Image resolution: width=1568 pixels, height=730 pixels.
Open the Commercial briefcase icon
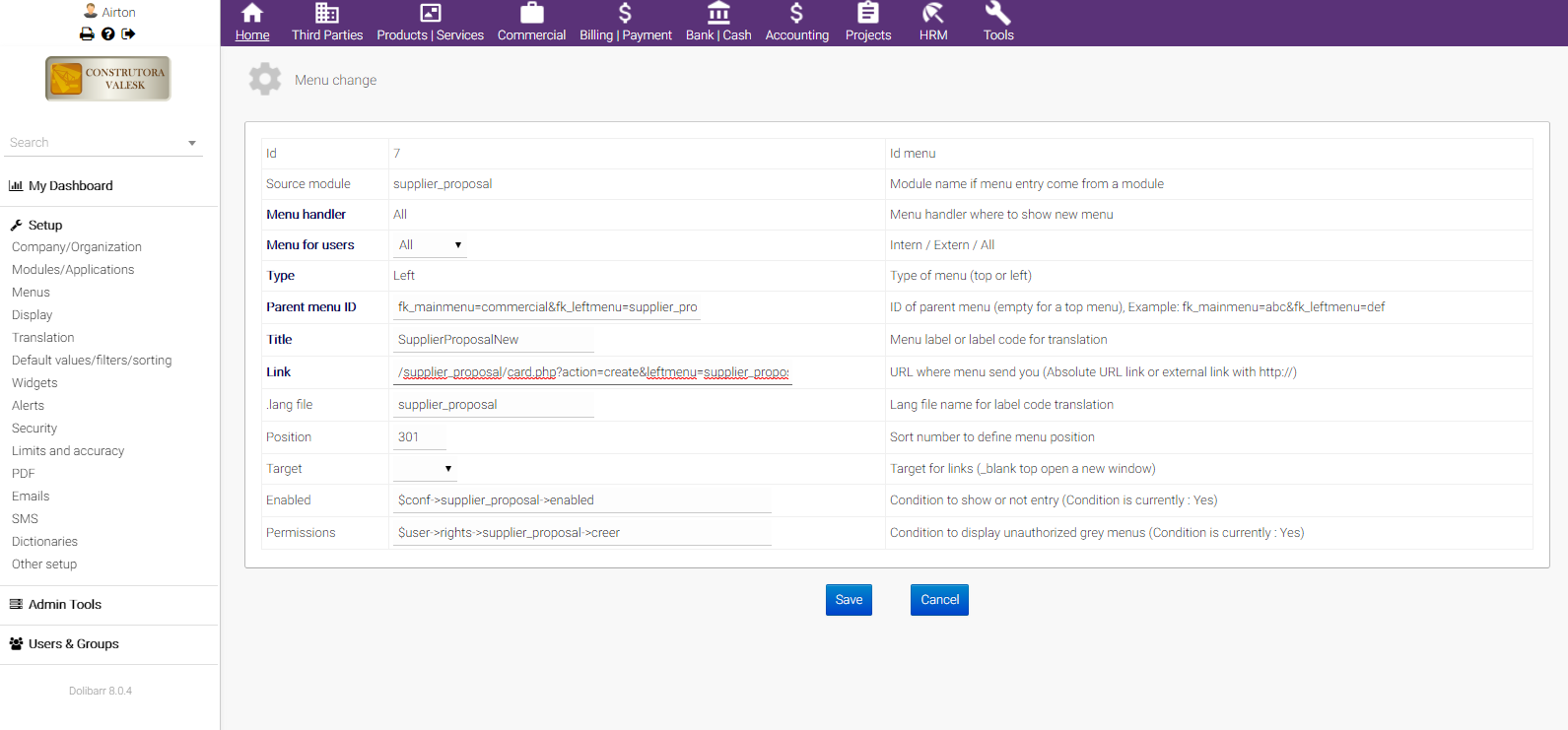pyautogui.click(x=531, y=13)
